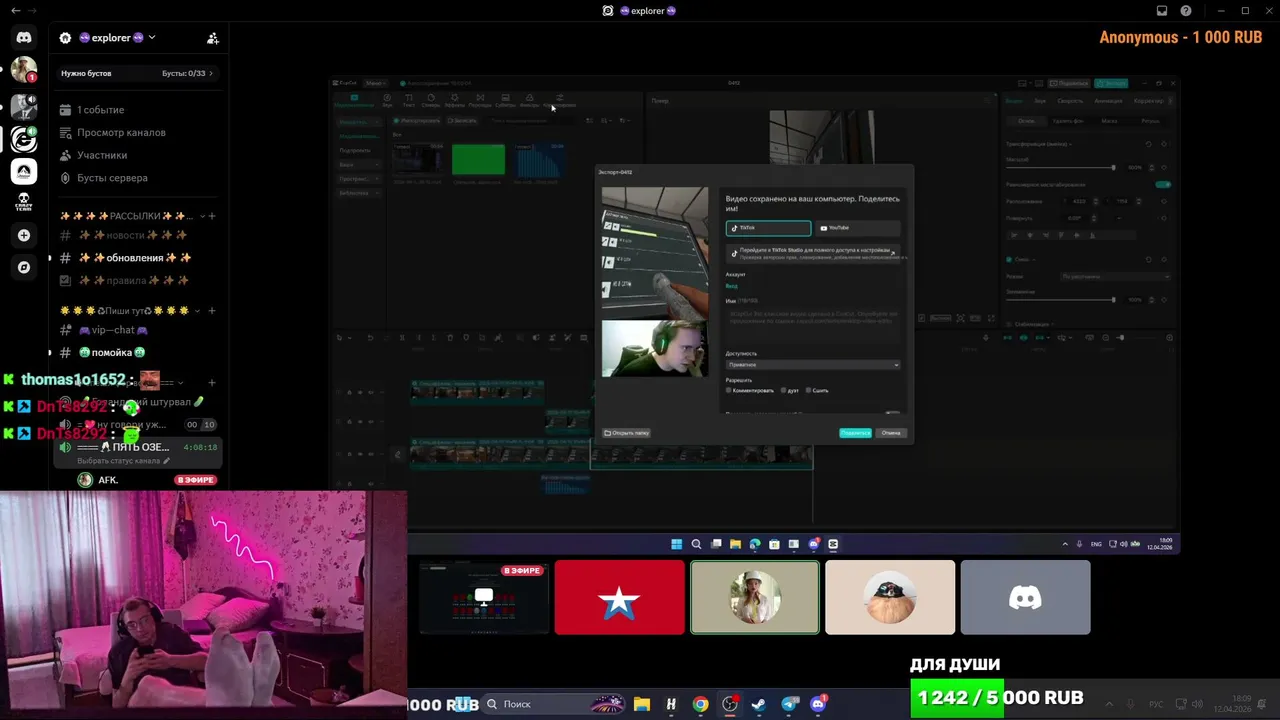Check the Сшить checkbox
Image resolution: width=1280 pixels, height=720 pixels.
808,390
